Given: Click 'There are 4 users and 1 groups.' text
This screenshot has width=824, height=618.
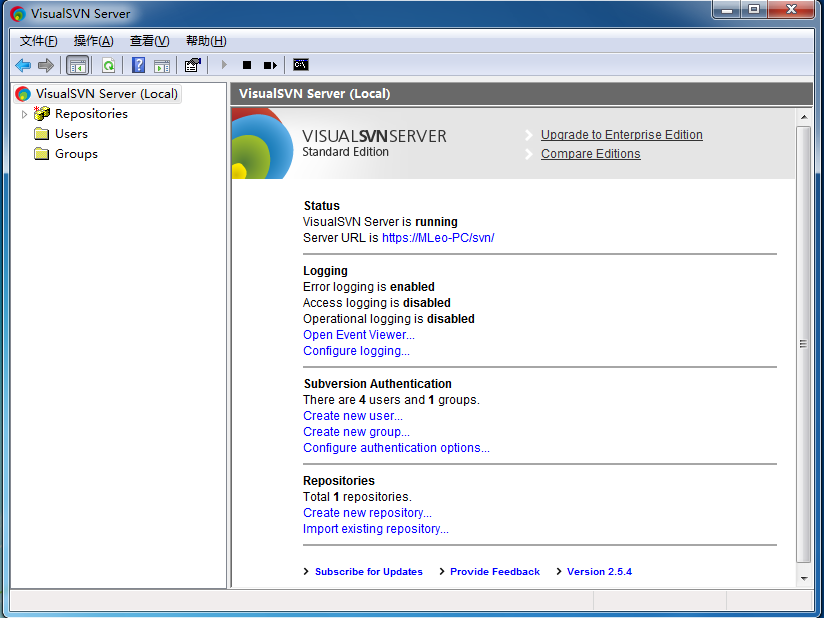Looking at the screenshot, I should (392, 400).
